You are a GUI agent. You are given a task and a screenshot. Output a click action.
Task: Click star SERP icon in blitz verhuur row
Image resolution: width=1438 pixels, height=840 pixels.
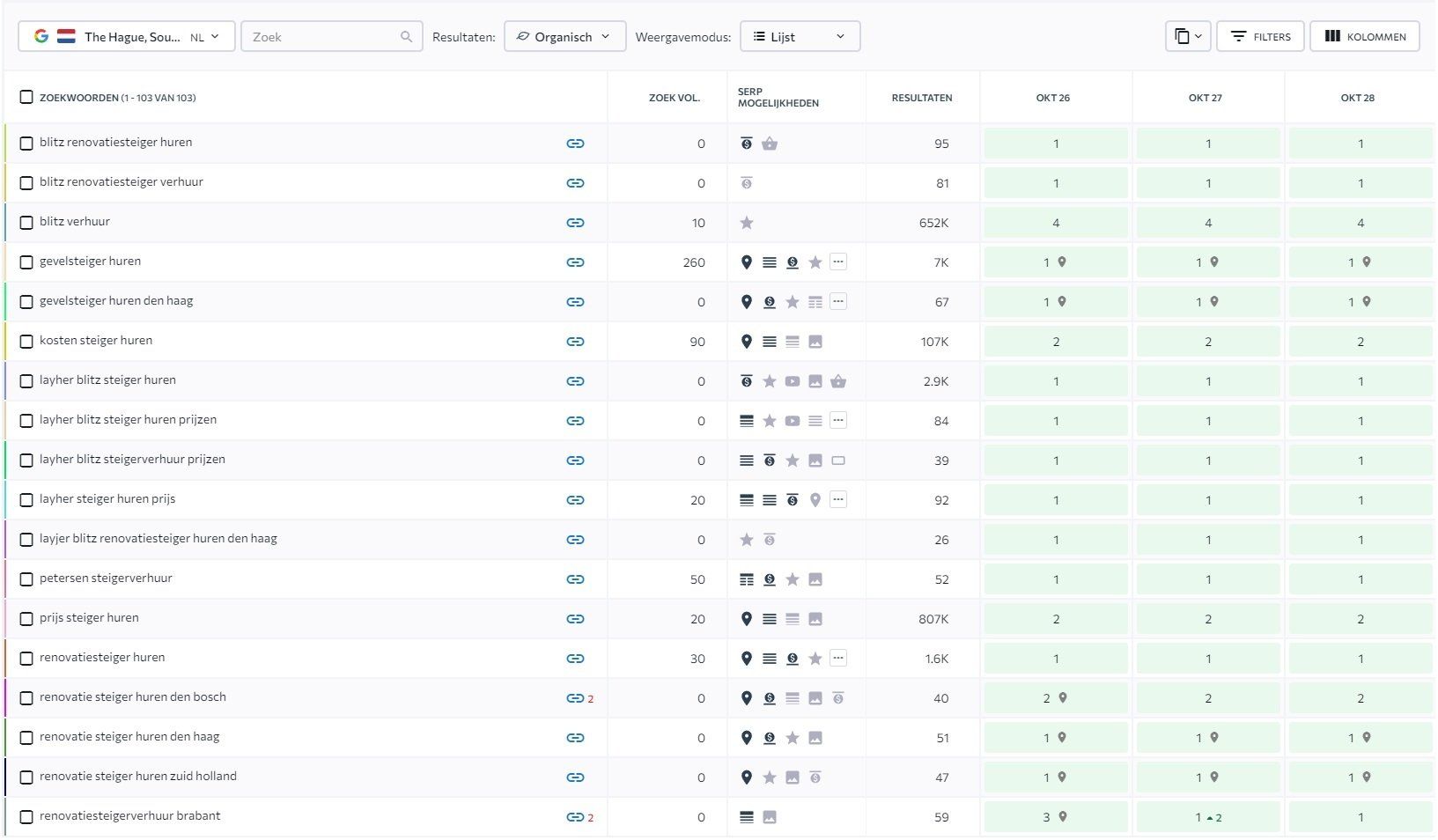(747, 223)
